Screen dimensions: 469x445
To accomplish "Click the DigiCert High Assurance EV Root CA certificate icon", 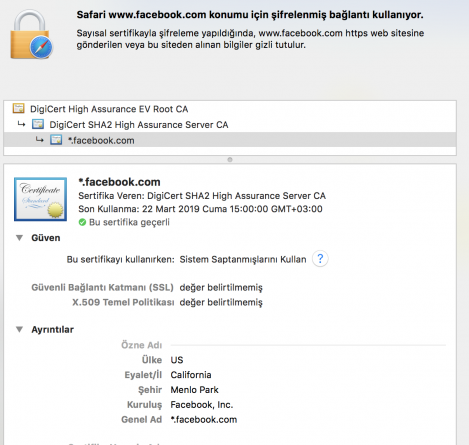I will pos(19,108).
